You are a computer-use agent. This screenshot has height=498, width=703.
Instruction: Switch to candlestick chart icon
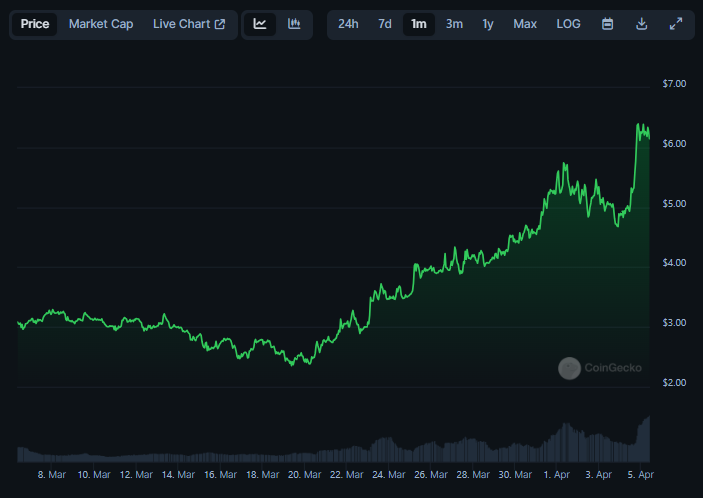[294, 24]
